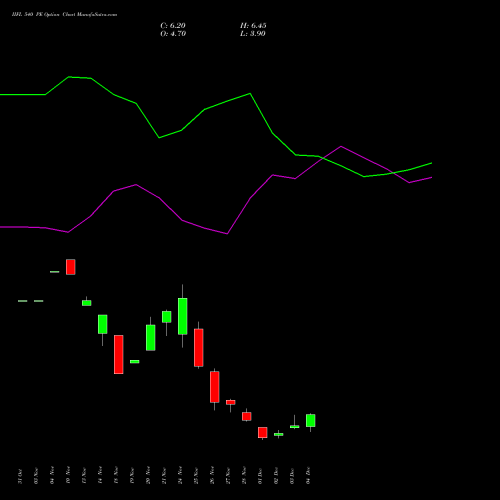This screenshot has width=500, height=500.
Task: Click the '02 Dec' date label
Action: click(x=277, y=476)
